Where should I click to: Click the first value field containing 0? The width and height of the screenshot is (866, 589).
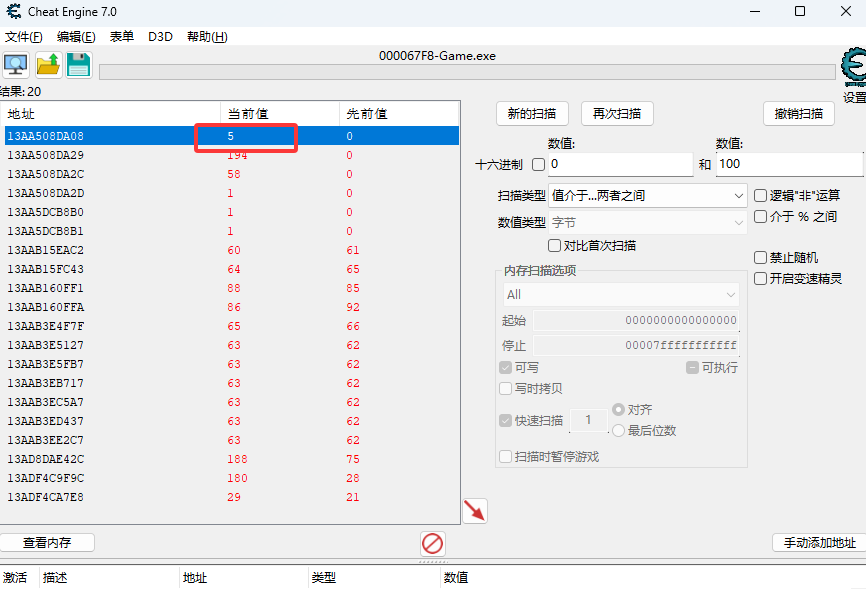(x=621, y=164)
